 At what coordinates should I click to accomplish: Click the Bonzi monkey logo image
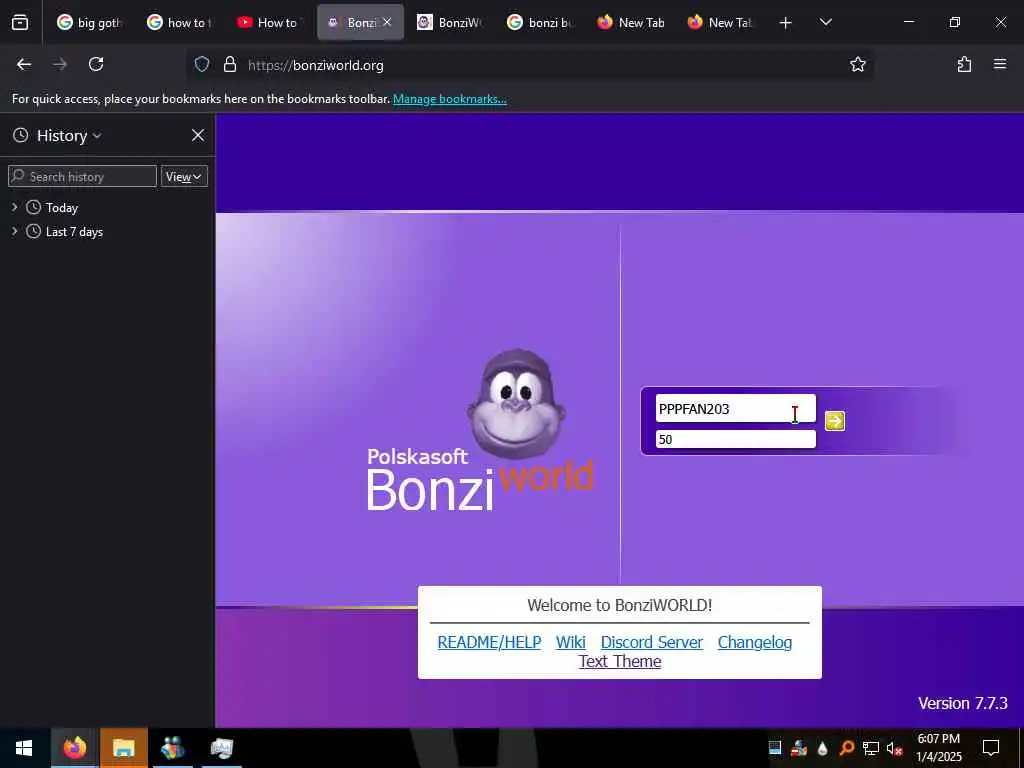[x=516, y=405]
